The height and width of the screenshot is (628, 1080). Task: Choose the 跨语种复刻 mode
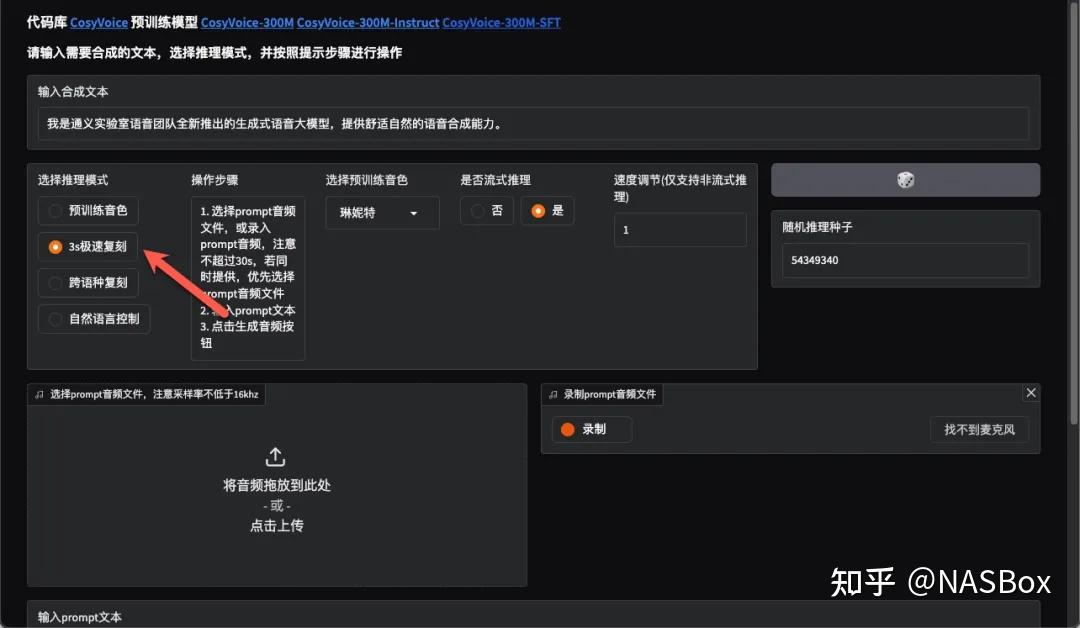(56, 283)
